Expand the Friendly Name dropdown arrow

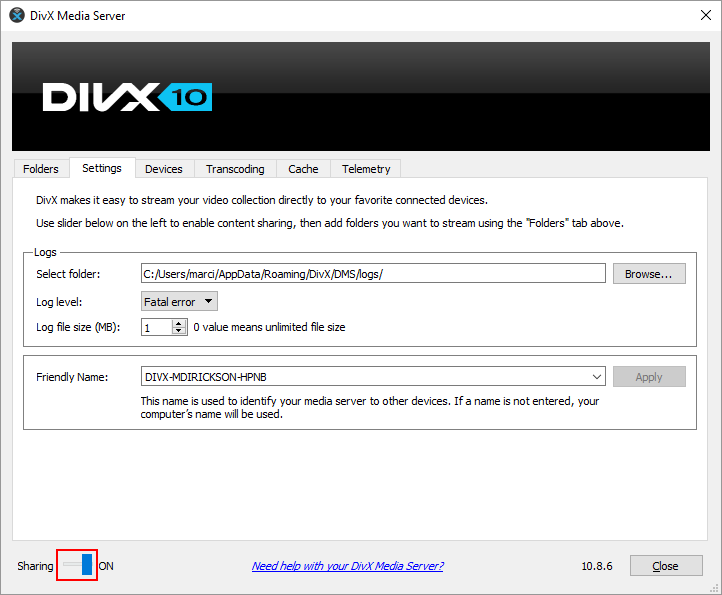(597, 377)
